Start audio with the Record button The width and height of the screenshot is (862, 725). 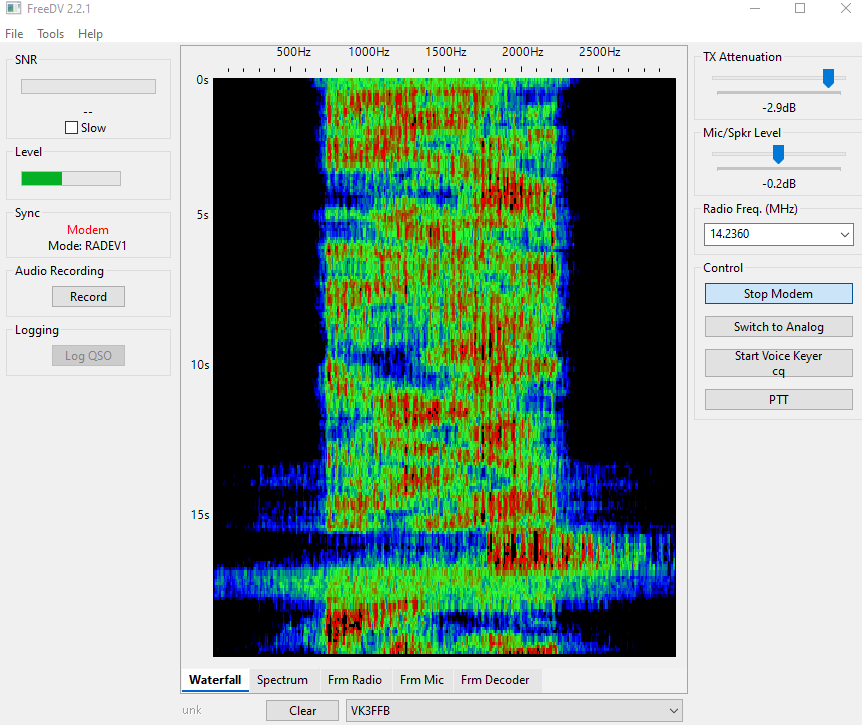click(88, 297)
